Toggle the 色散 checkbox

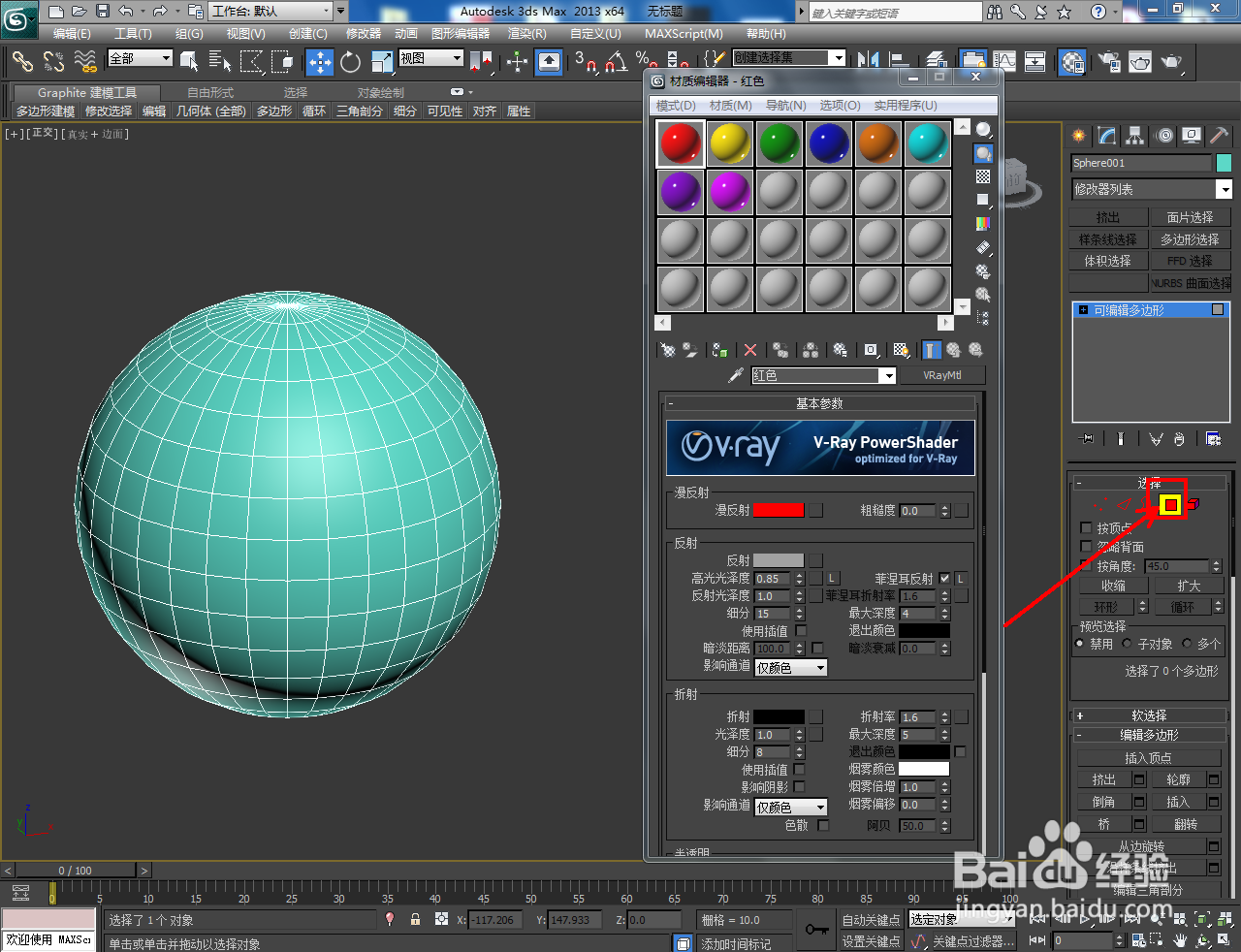[823, 825]
